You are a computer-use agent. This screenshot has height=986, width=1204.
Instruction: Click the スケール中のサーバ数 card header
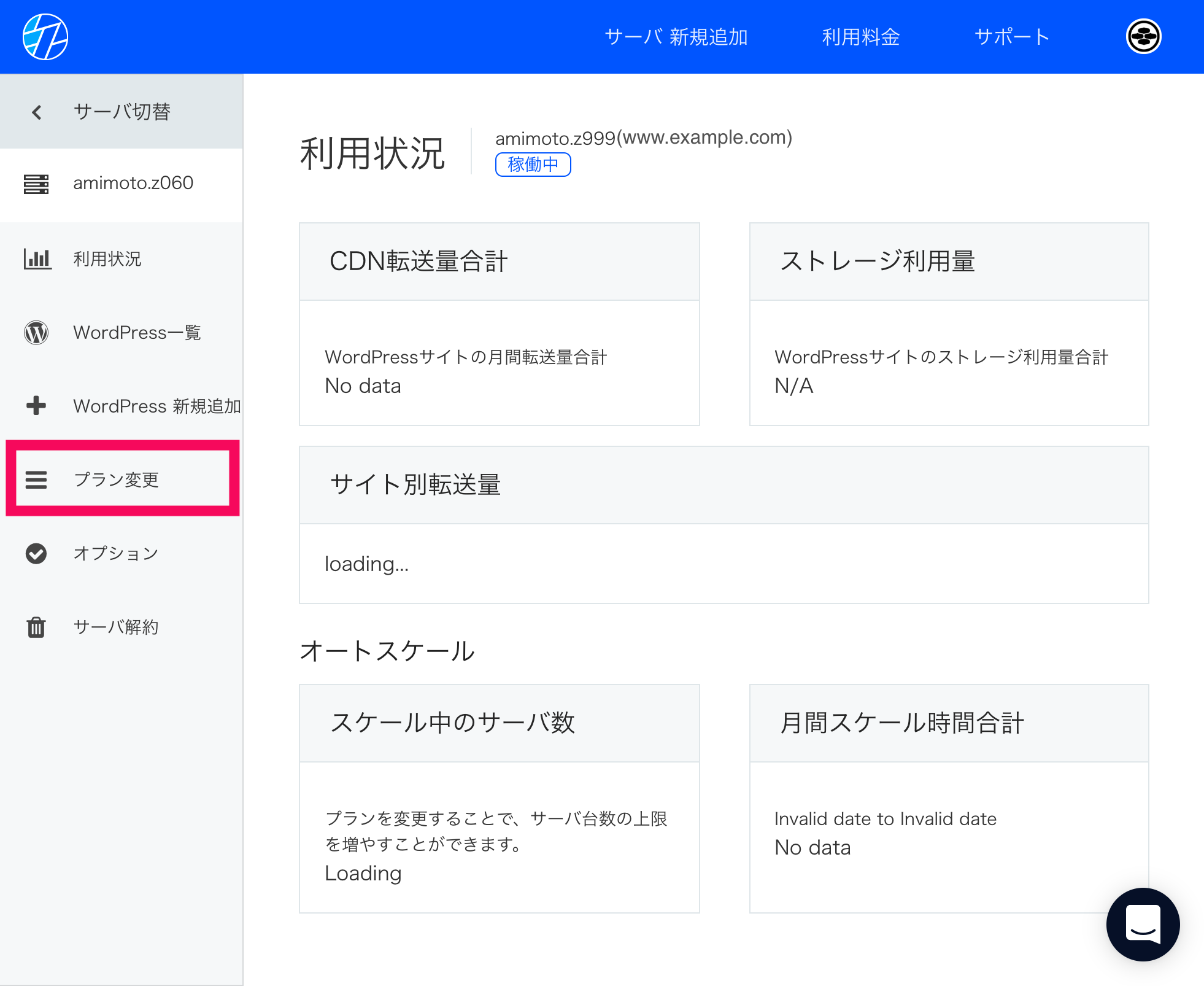click(x=499, y=723)
